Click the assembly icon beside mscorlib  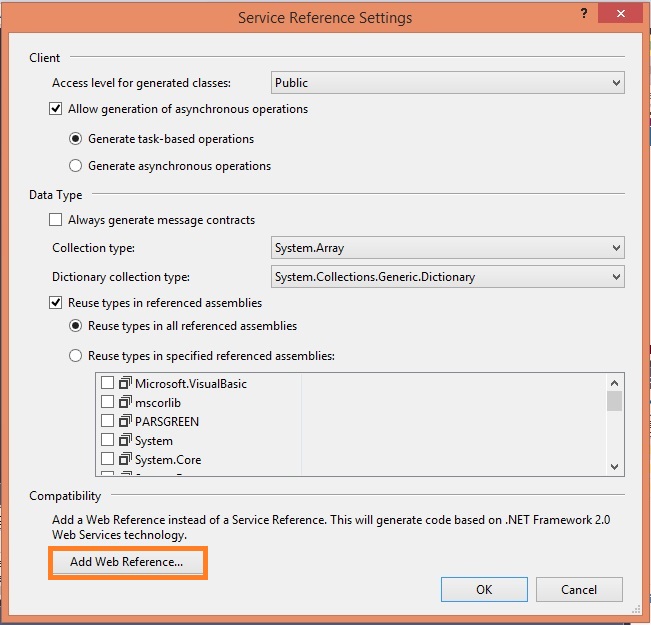pos(125,402)
